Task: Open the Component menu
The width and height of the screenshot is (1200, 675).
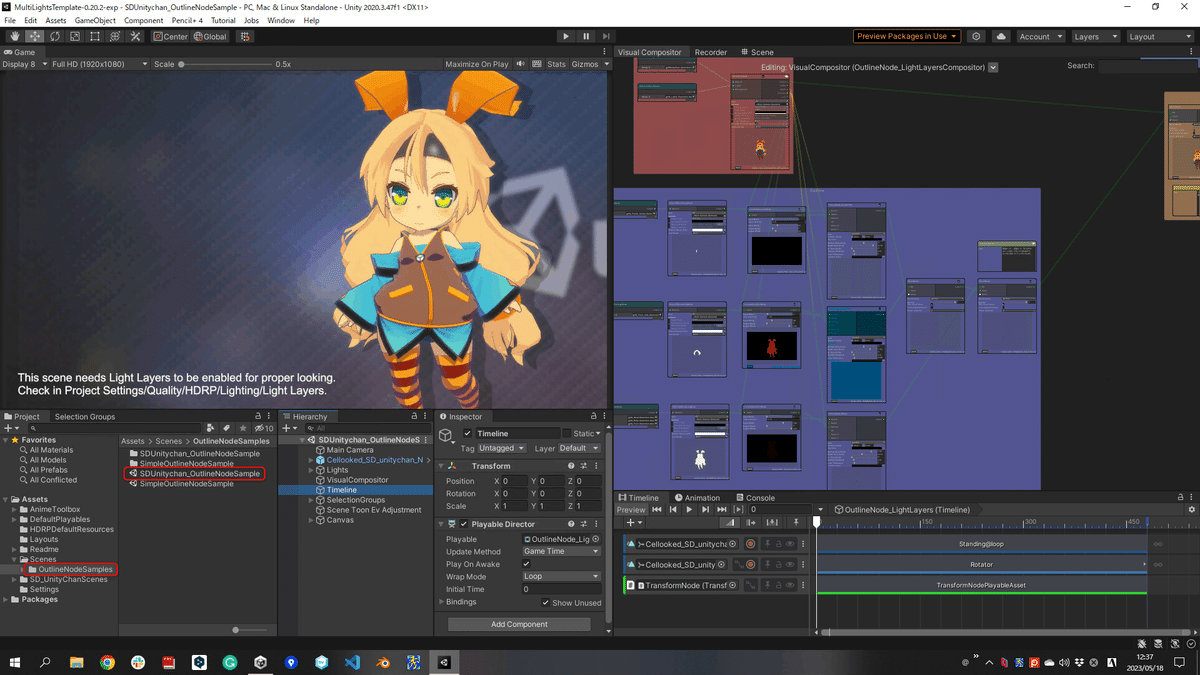Action: pyautogui.click(x=143, y=20)
